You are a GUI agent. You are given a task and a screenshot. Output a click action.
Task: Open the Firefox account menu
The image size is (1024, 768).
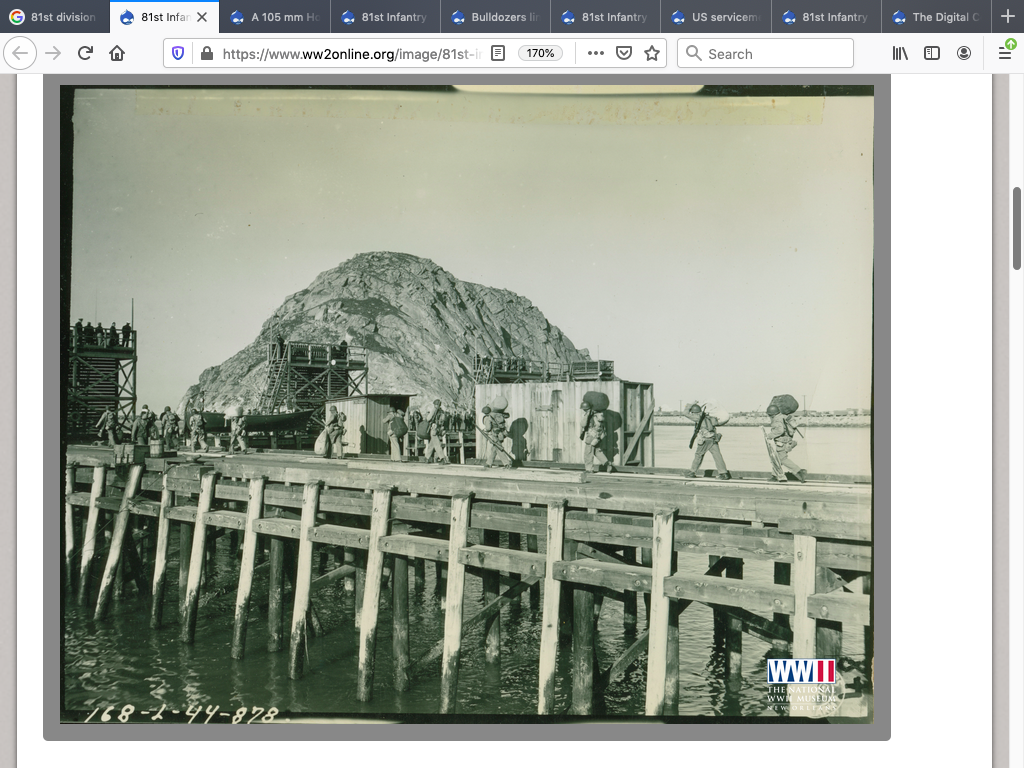[x=964, y=54]
